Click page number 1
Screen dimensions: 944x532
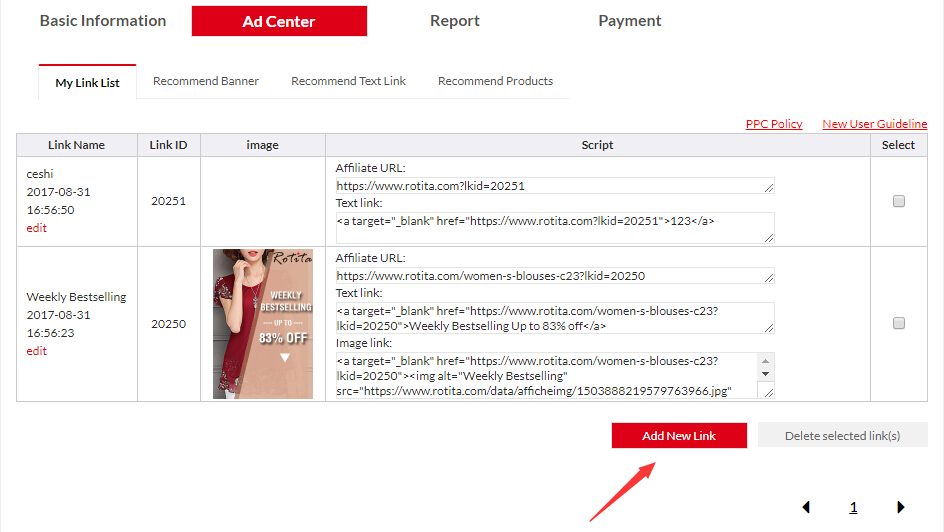[853, 507]
